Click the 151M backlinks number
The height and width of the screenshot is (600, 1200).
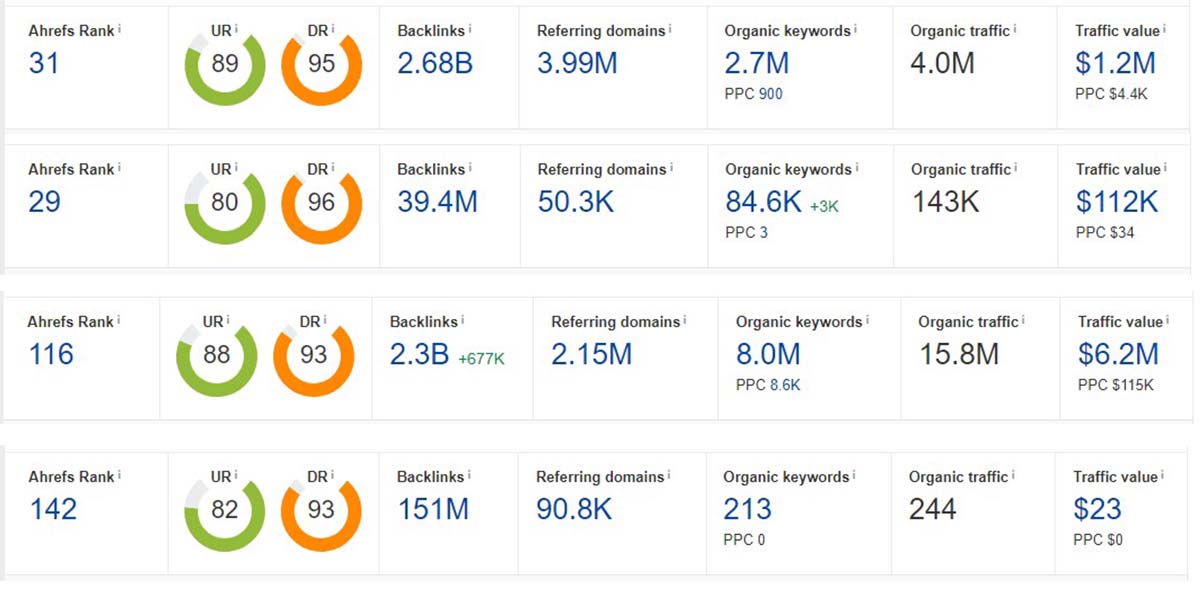[433, 509]
